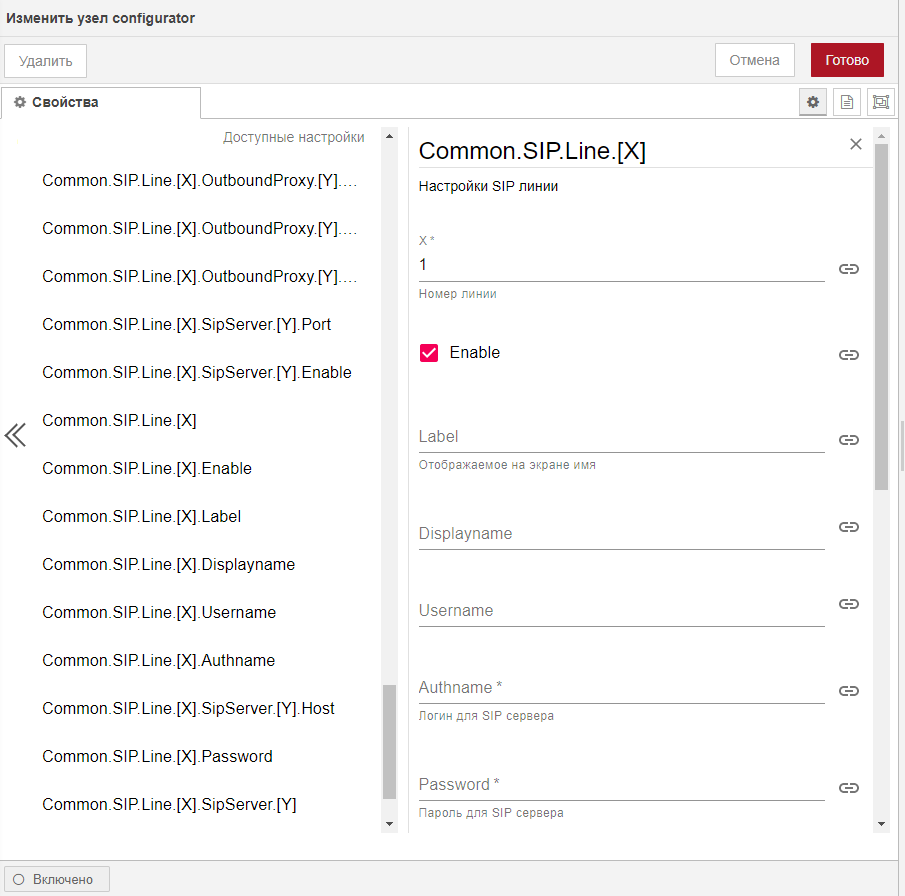Click the link icon next to Label field
Viewport: 905px width, 896px height.
click(848, 440)
